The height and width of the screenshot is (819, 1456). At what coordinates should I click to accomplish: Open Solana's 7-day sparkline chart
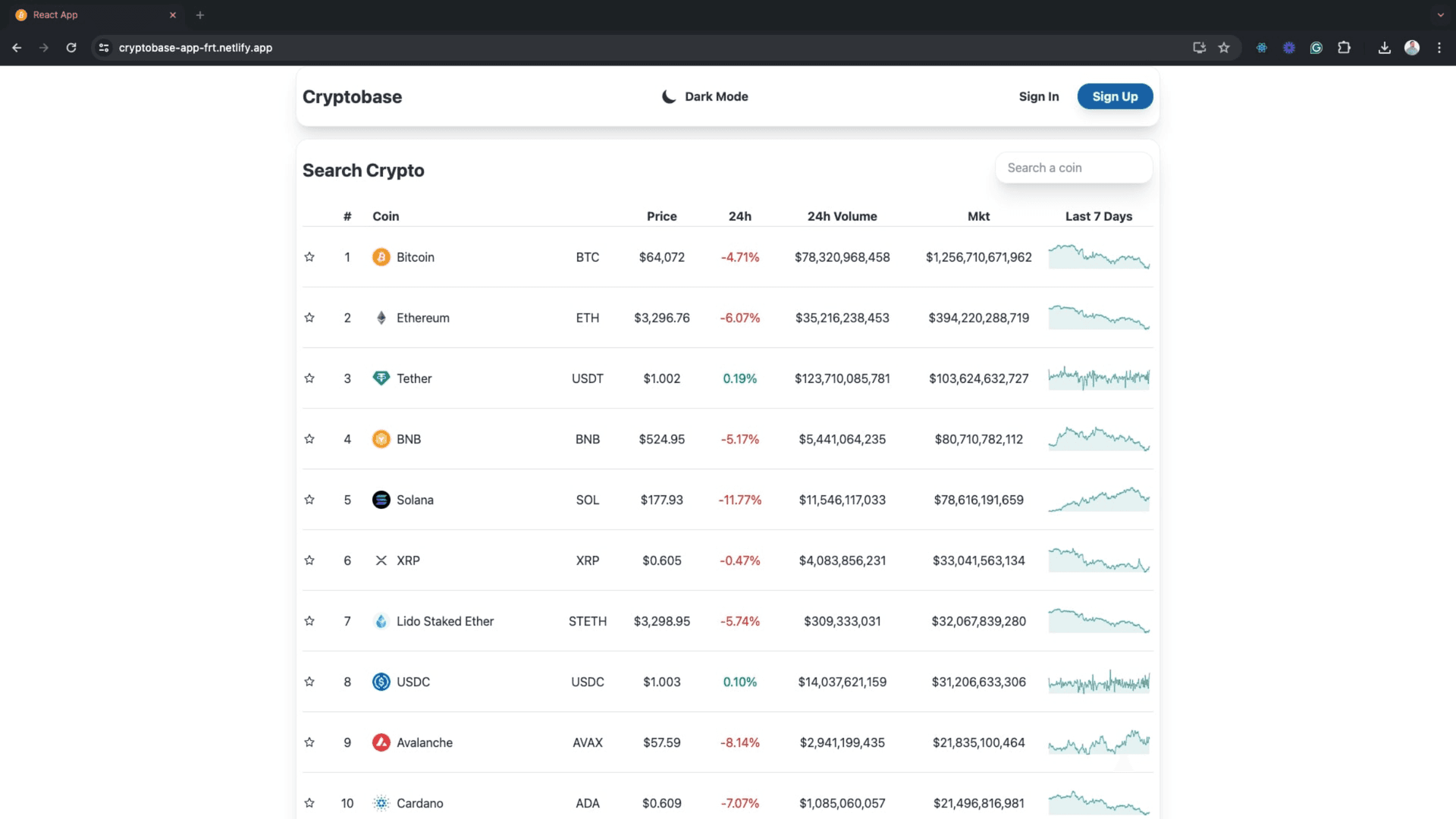[1099, 500]
